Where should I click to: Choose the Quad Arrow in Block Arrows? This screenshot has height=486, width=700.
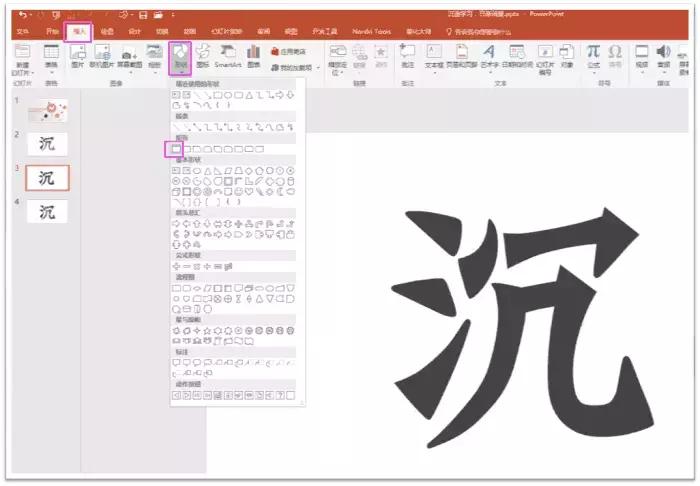pyautogui.click(x=239, y=224)
